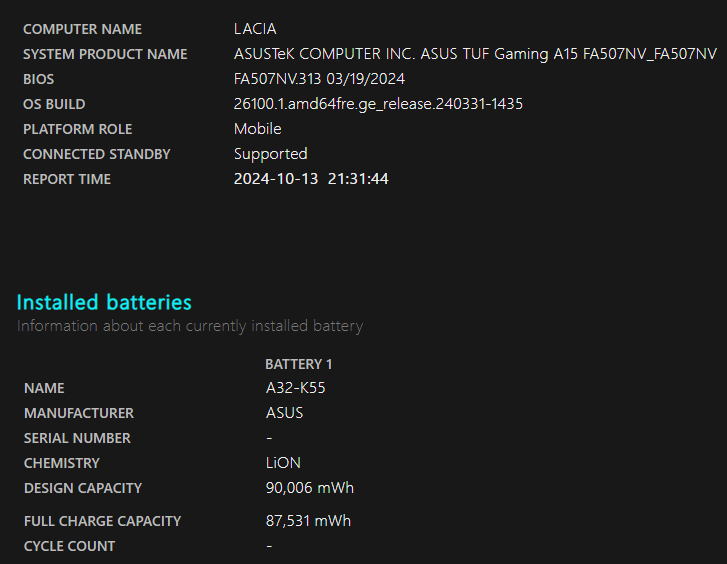The height and width of the screenshot is (564, 727).
Task: Click the Information about each installed battery subtitle
Action: tap(190, 326)
